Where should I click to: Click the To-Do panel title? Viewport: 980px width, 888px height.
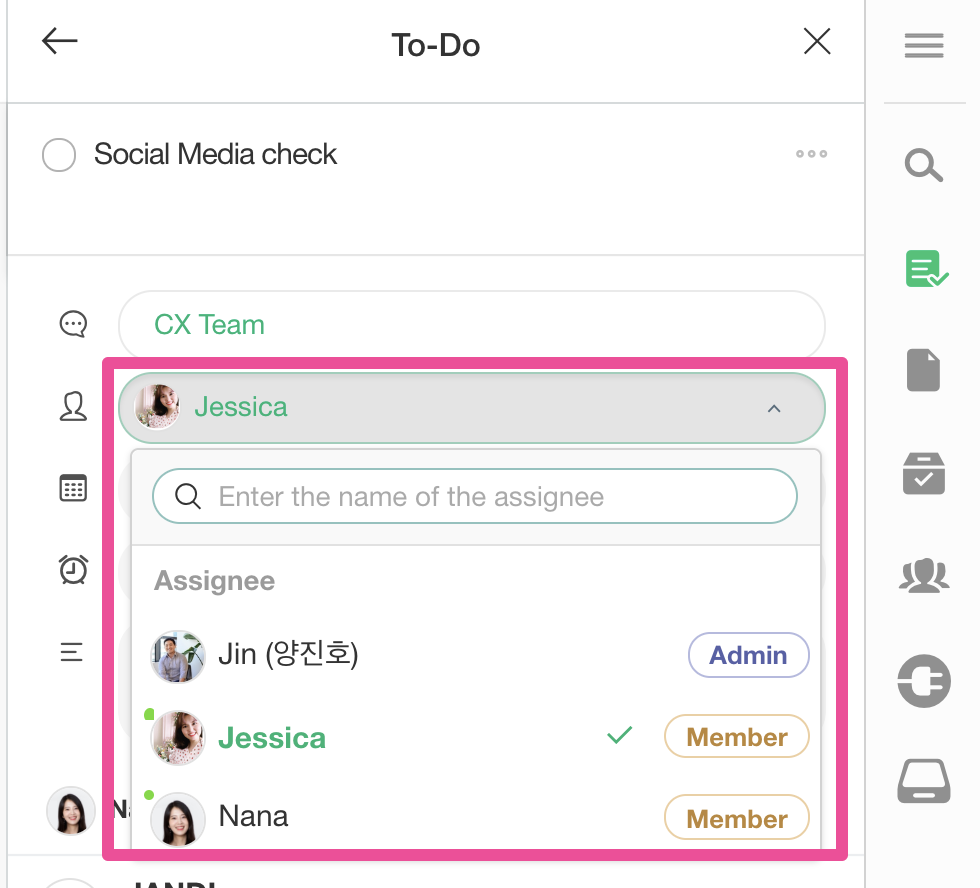point(436,46)
